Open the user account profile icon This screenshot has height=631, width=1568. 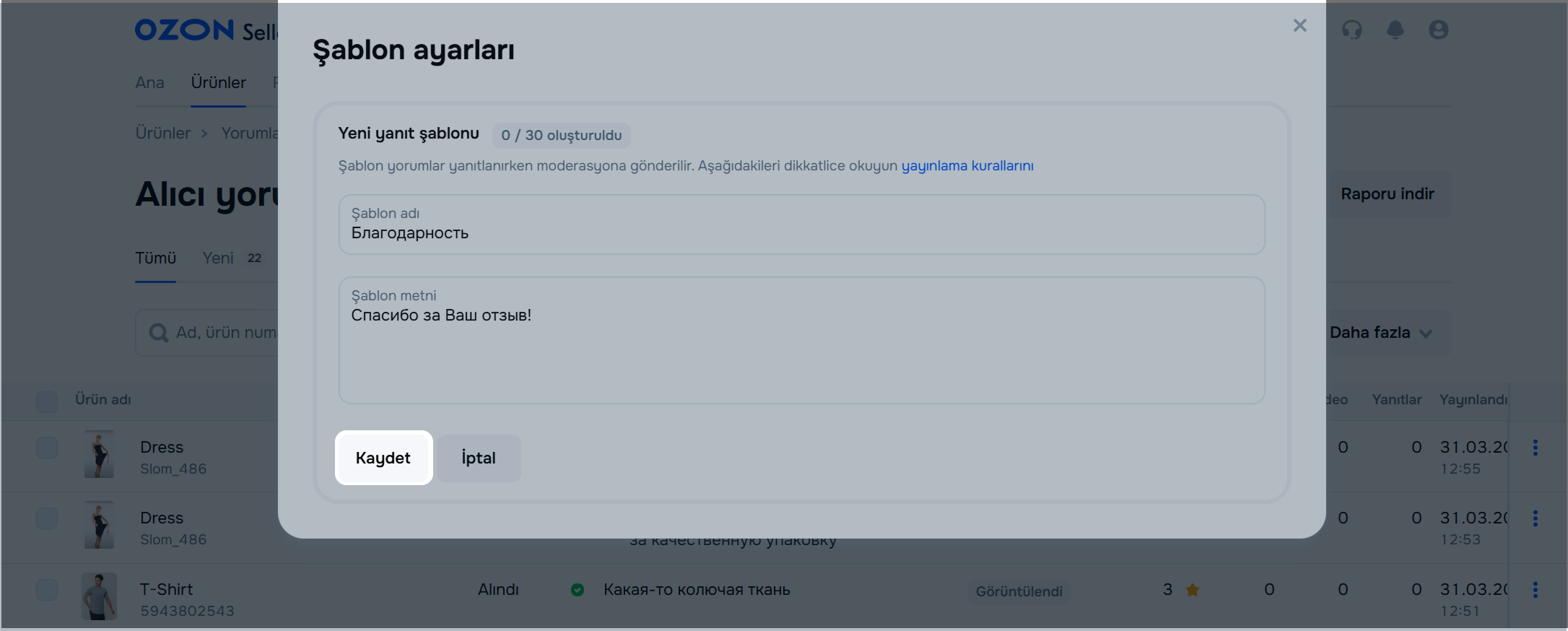click(x=1438, y=30)
